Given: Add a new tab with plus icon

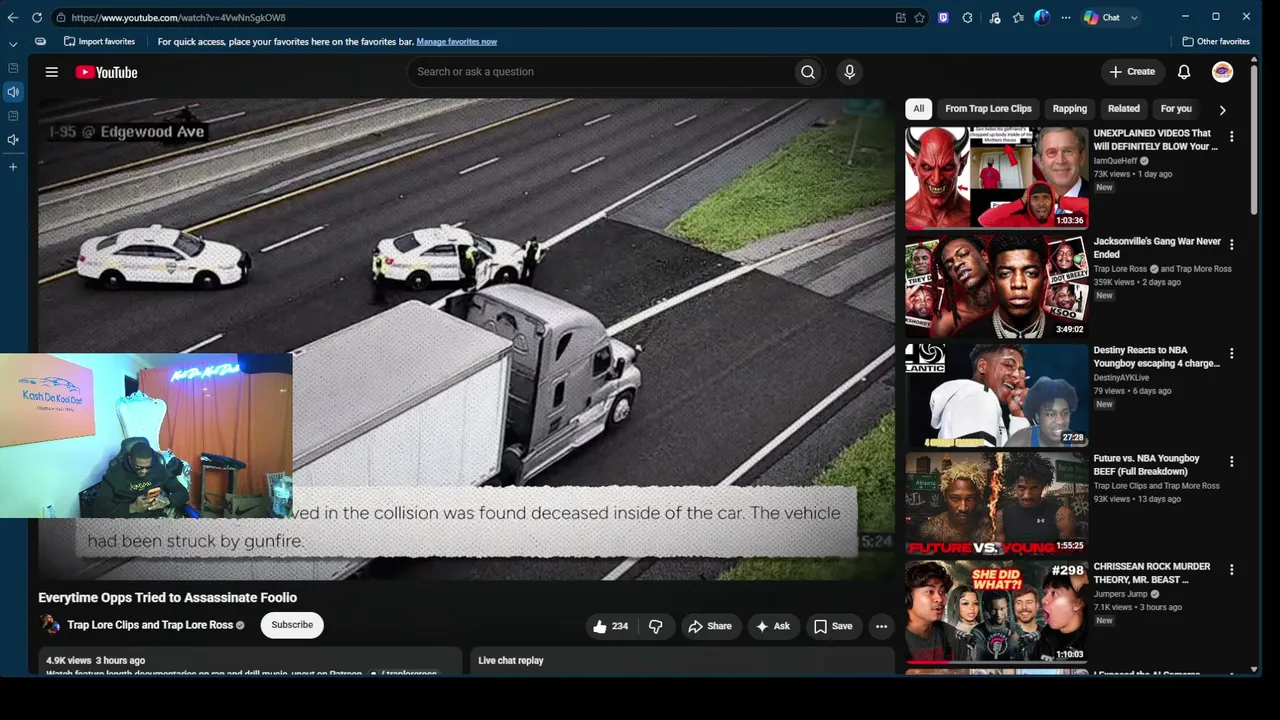Looking at the screenshot, I should pos(13,166).
